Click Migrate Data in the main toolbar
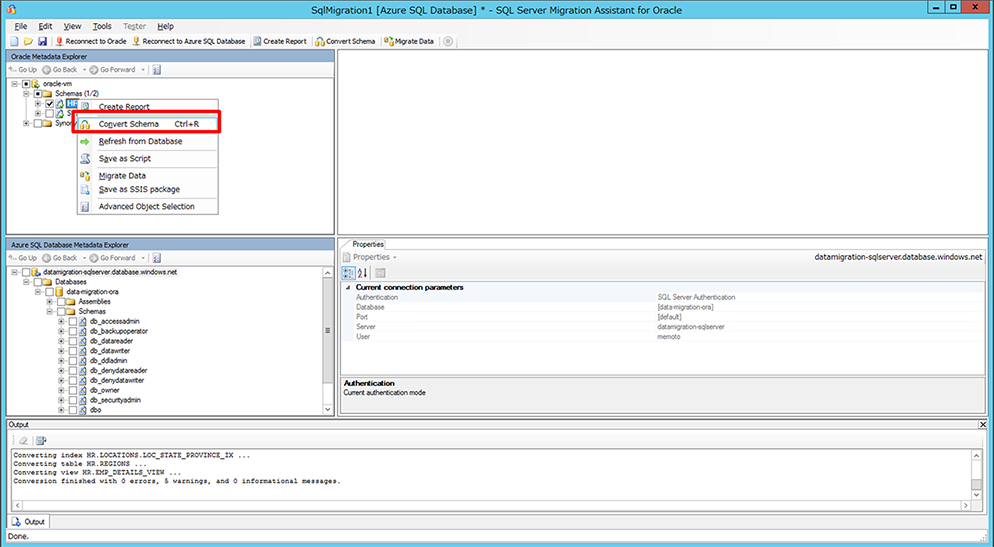The image size is (994, 547). click(409, 41)
